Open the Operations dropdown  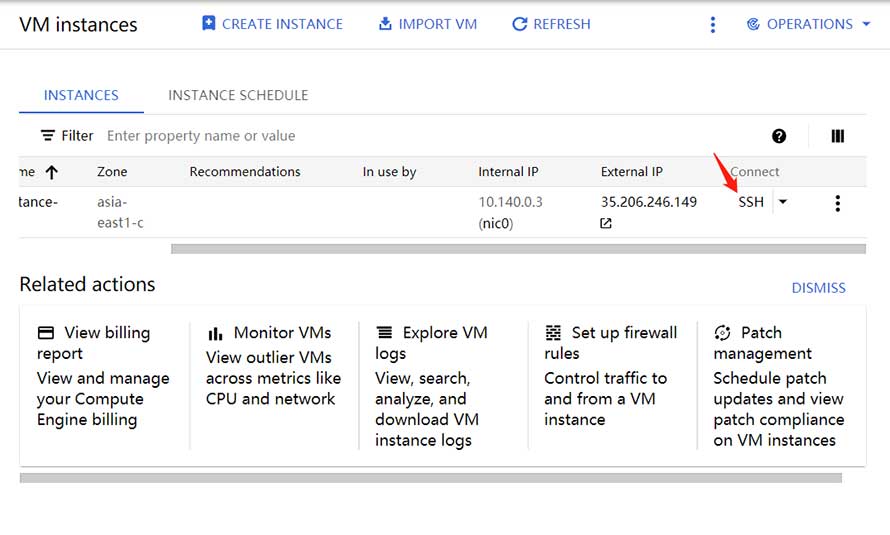(x=809, y=24)
